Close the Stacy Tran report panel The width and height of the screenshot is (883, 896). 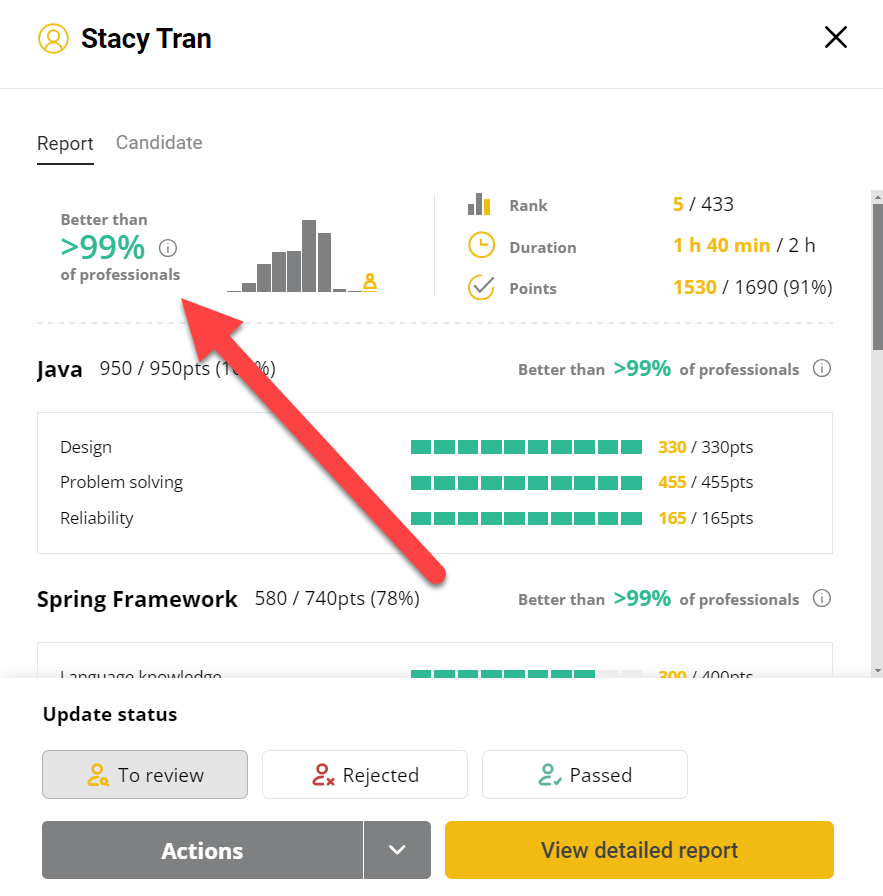(835, 38)
